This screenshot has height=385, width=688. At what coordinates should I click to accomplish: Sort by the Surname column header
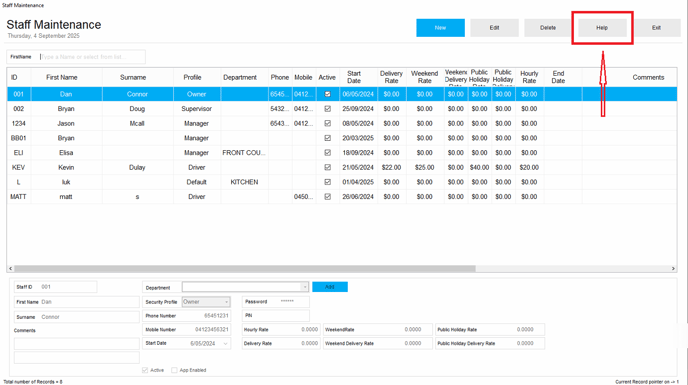pos(138,77)
